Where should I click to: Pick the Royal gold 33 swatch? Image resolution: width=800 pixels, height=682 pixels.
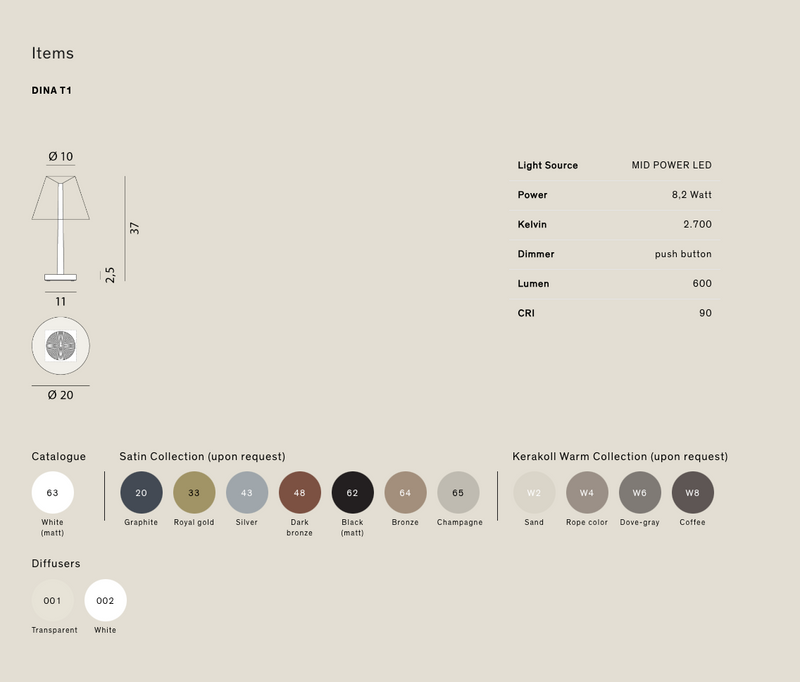pyautogui.click(x=194, y=493)
